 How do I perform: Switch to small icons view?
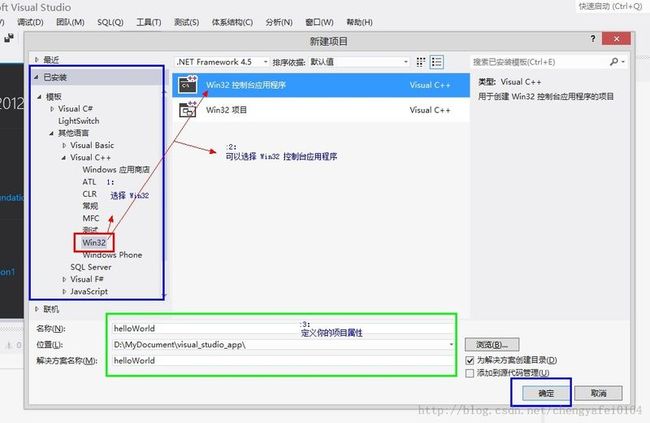tap(421, 62)
